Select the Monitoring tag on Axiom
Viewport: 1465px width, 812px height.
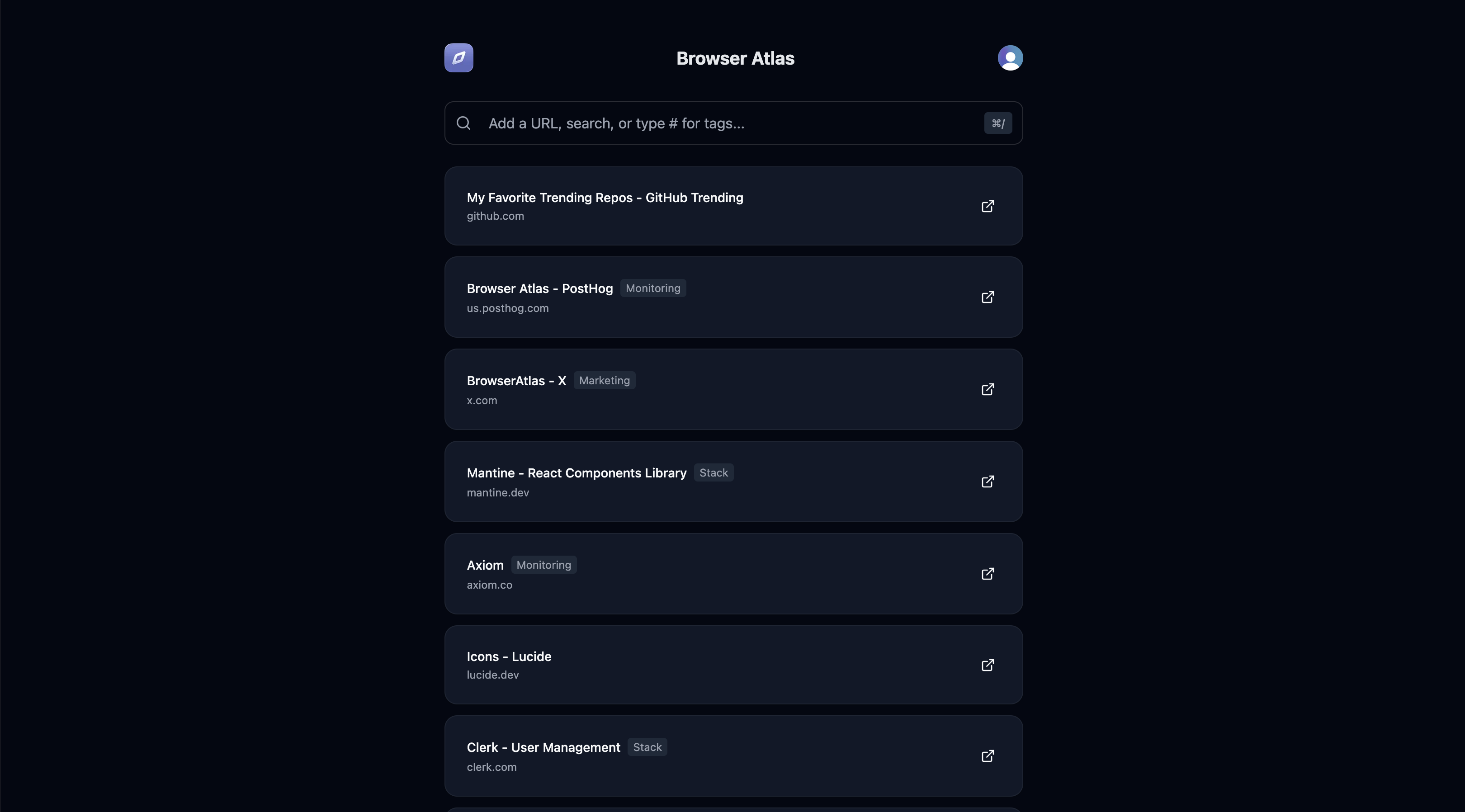click(x=543, y=565)
